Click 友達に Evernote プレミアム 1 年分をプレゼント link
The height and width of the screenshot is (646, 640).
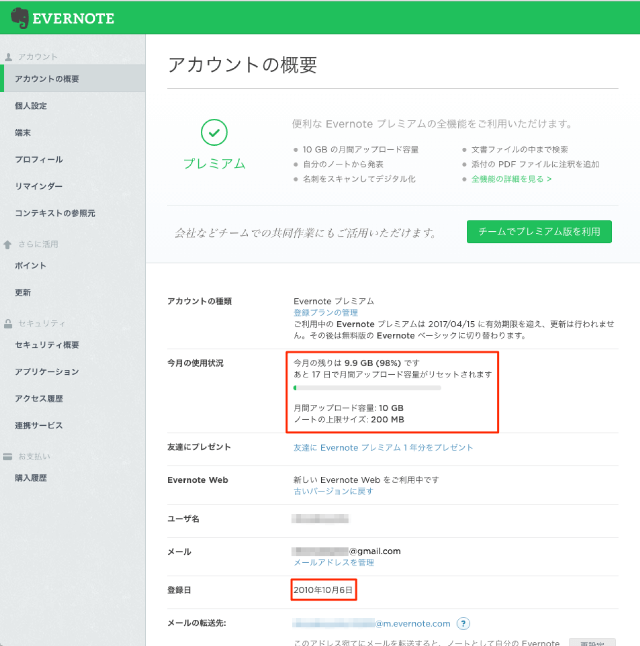click(x=383, y=447)
